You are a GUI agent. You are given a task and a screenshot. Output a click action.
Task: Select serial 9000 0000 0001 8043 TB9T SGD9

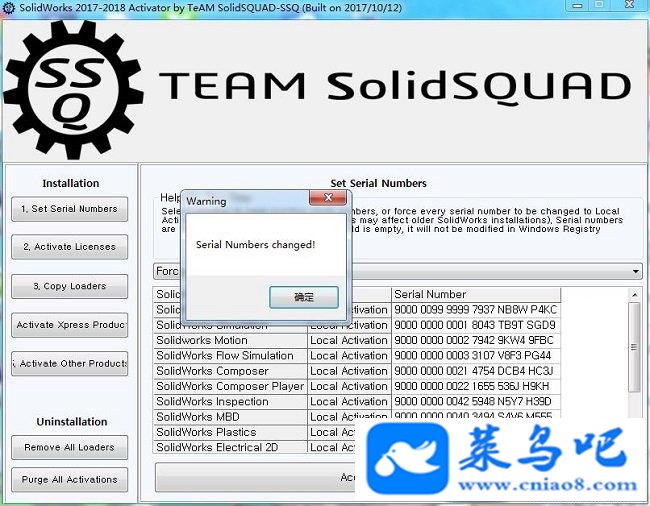475,325
